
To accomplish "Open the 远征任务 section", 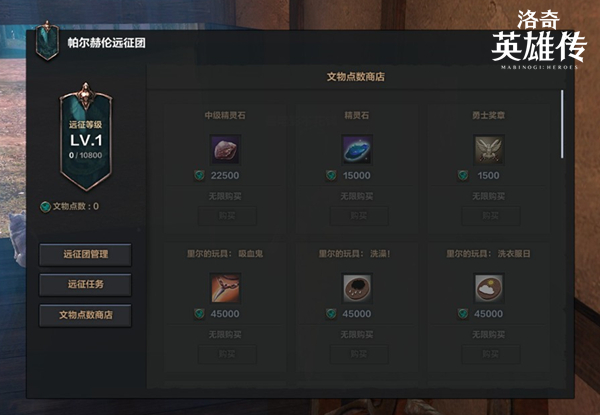I will tap(85, 285).
